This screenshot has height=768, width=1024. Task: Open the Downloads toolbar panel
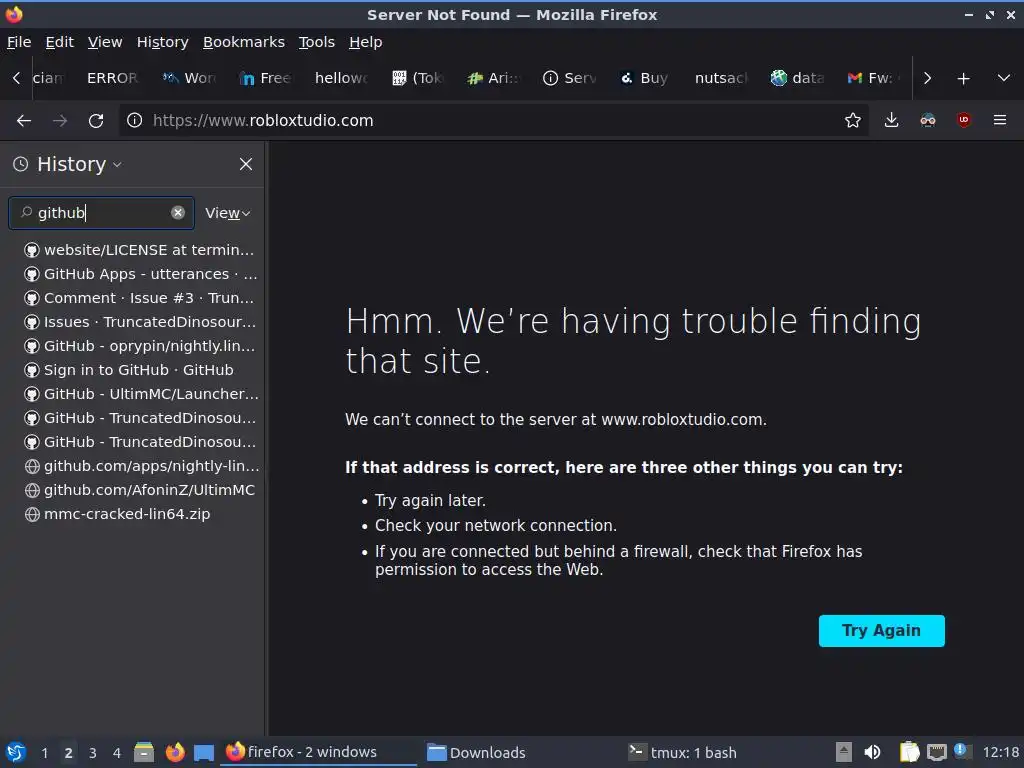coord(891,120)
